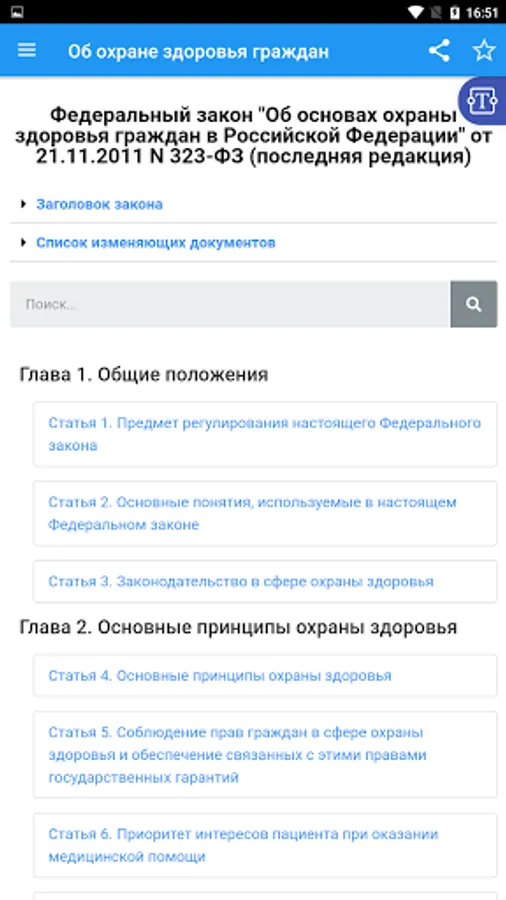
Task: Open Статья 6. Приоритет интересов пациента
Action: pyautogui.click(x=265, y=845)
